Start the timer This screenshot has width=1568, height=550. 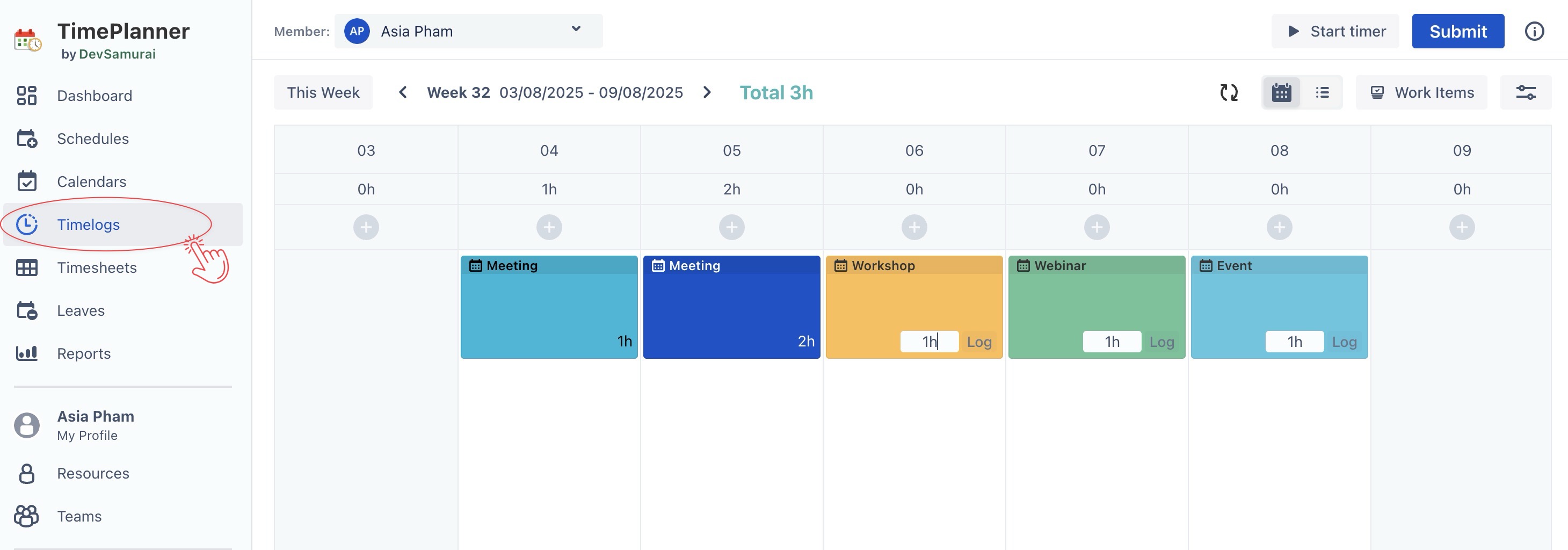coord(1335,32)
